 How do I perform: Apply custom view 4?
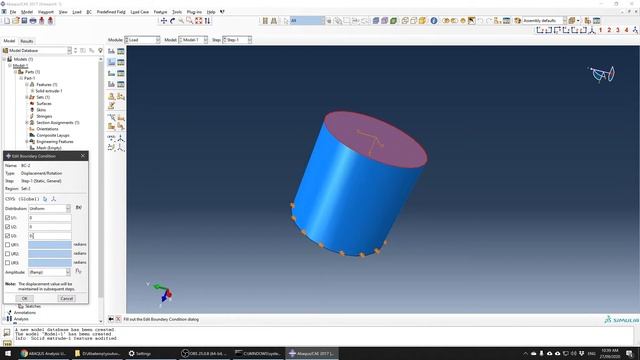pos(626,30)
